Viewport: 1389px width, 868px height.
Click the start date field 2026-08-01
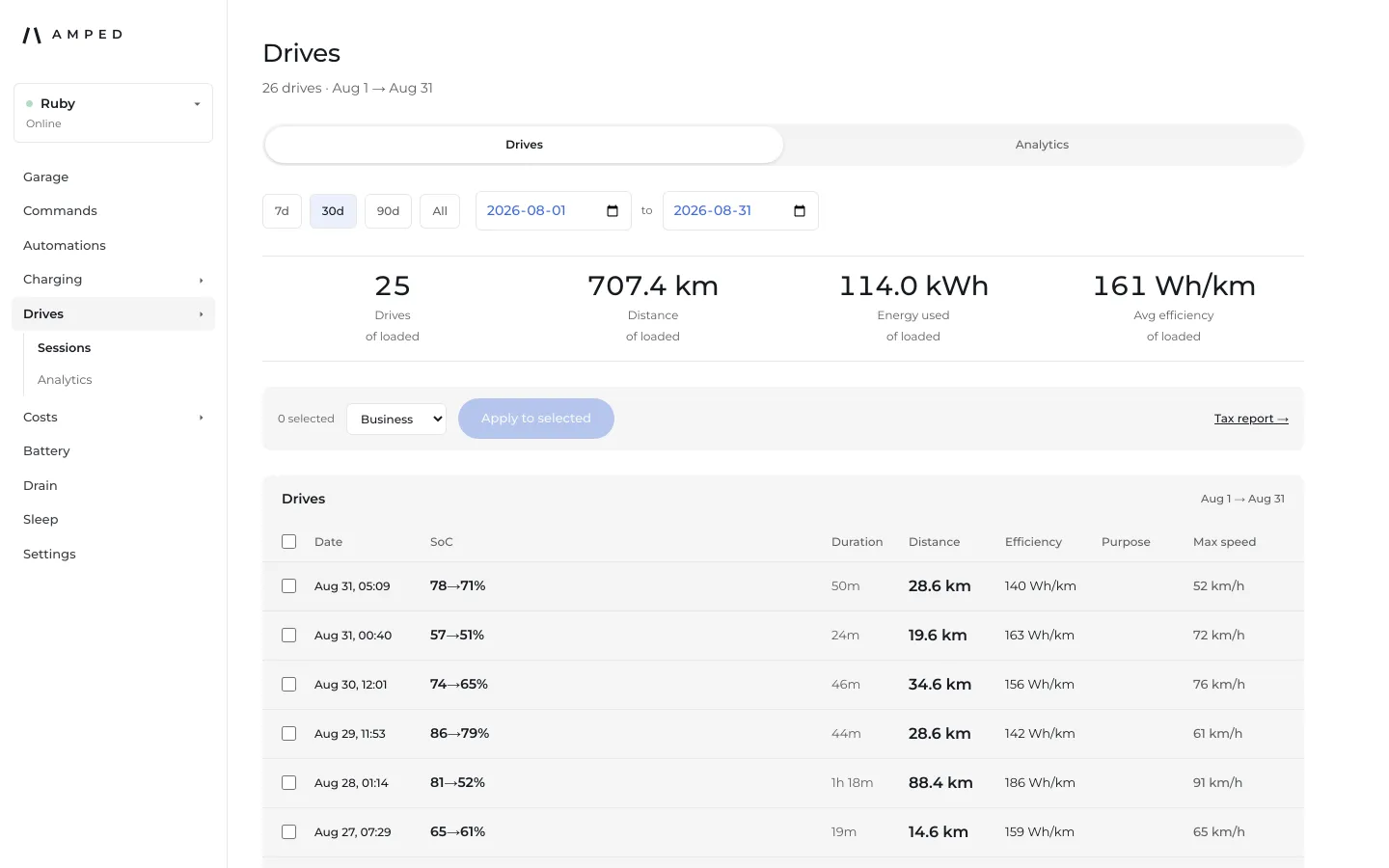(554, 211)
